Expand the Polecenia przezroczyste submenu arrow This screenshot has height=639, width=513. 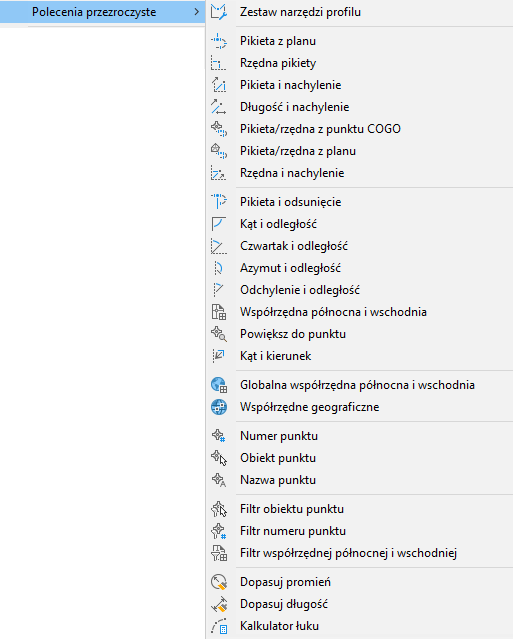tap(197, 12)
